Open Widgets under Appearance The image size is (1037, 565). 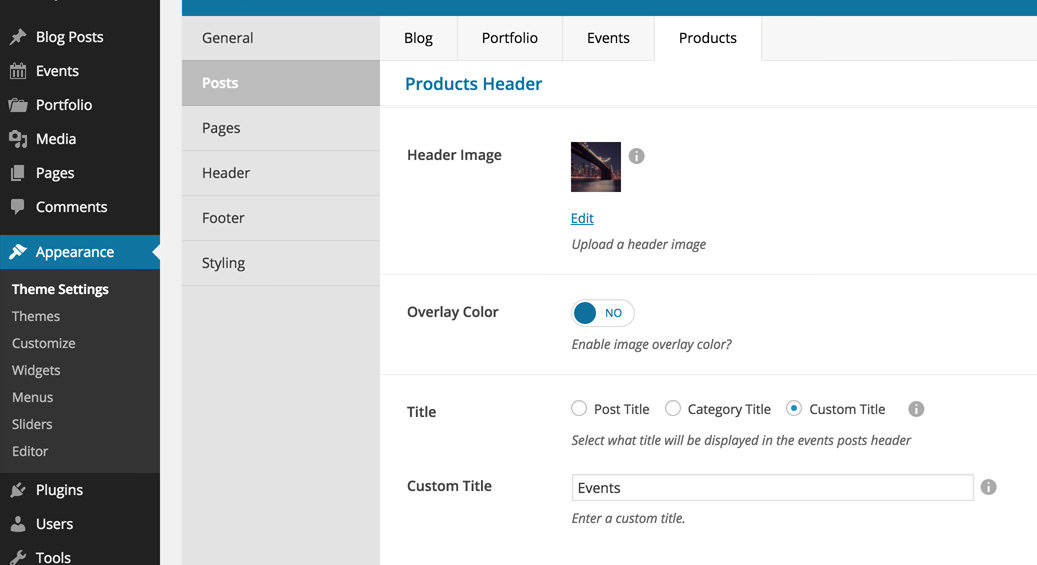click(x=36, y=370)
